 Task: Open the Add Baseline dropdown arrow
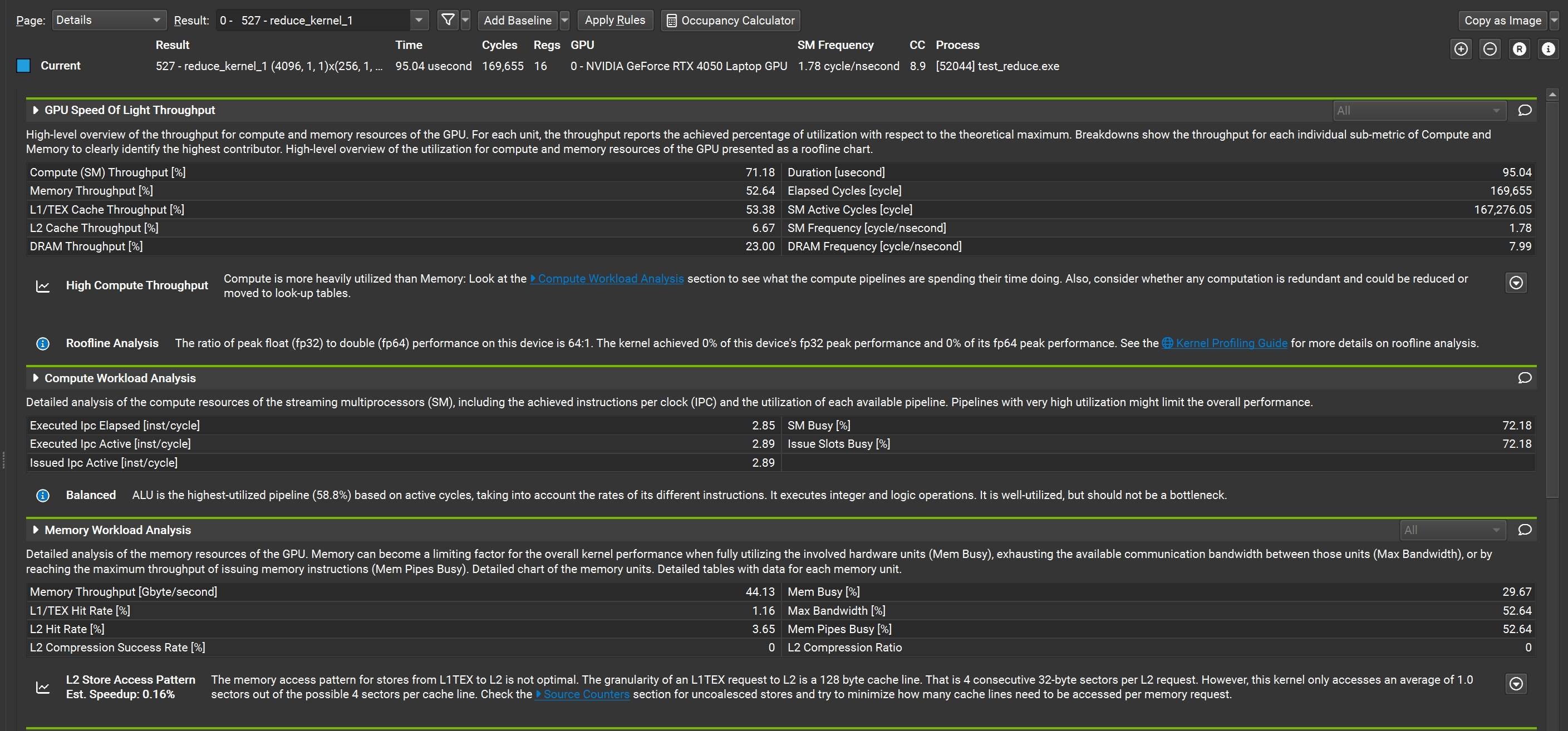(564, 20)
